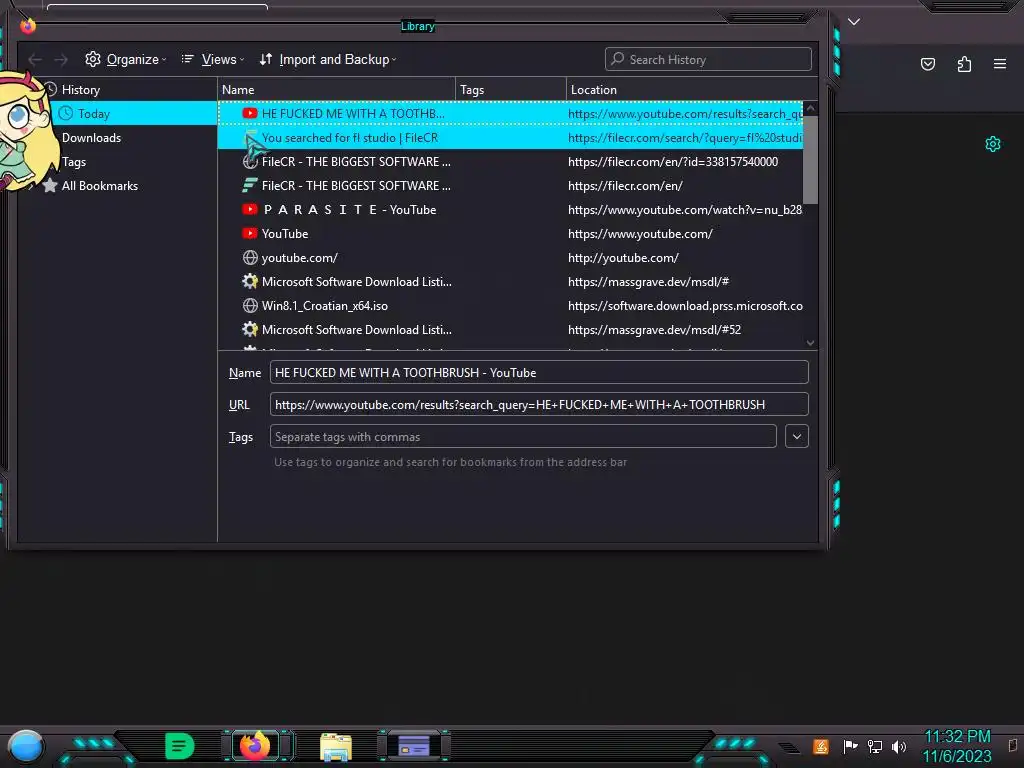This screenshot has width=1024, height=768.
Task: Go forward with the Library forward arrow
Action: 61,60
